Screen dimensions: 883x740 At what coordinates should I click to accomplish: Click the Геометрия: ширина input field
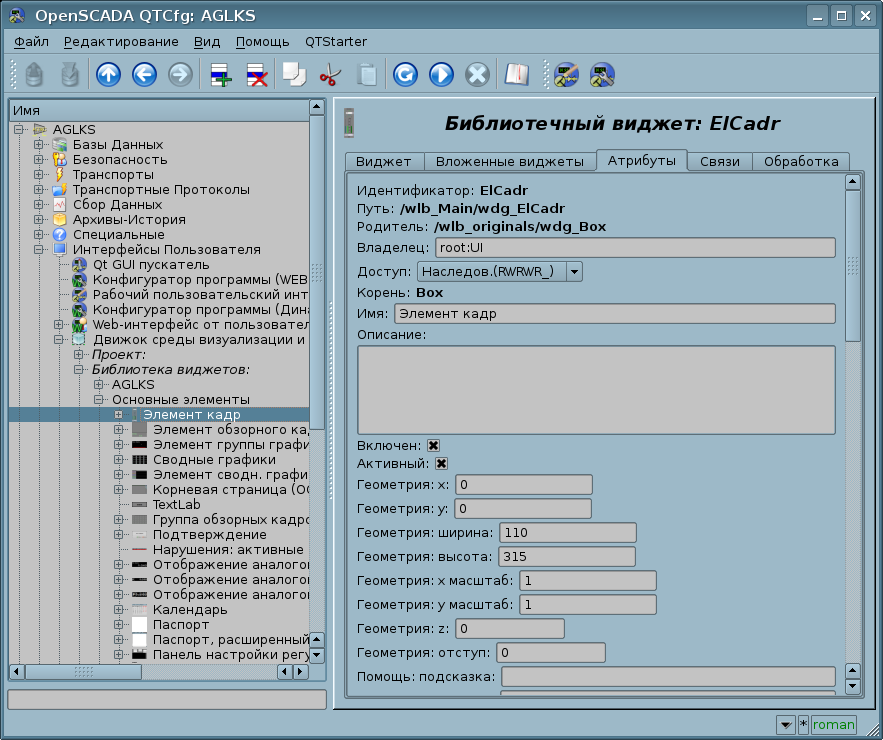tap(567, 532)
